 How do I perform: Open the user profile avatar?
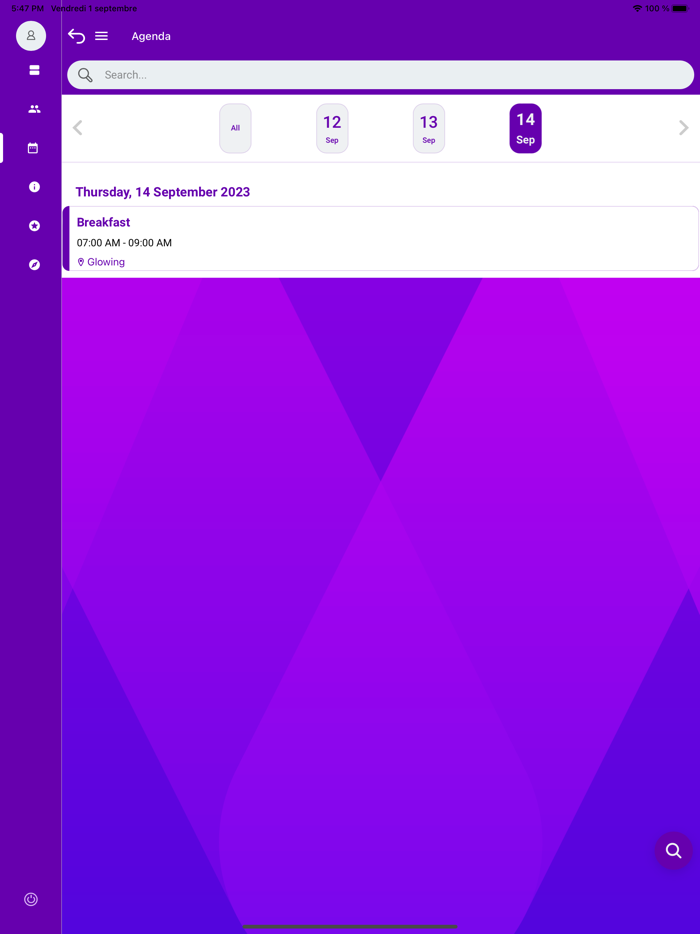(x=31, y=36)
